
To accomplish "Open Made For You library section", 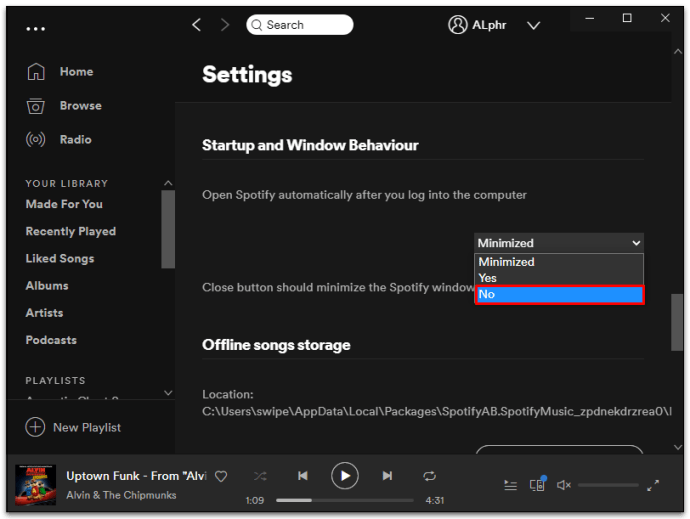I will click(64, 204).
